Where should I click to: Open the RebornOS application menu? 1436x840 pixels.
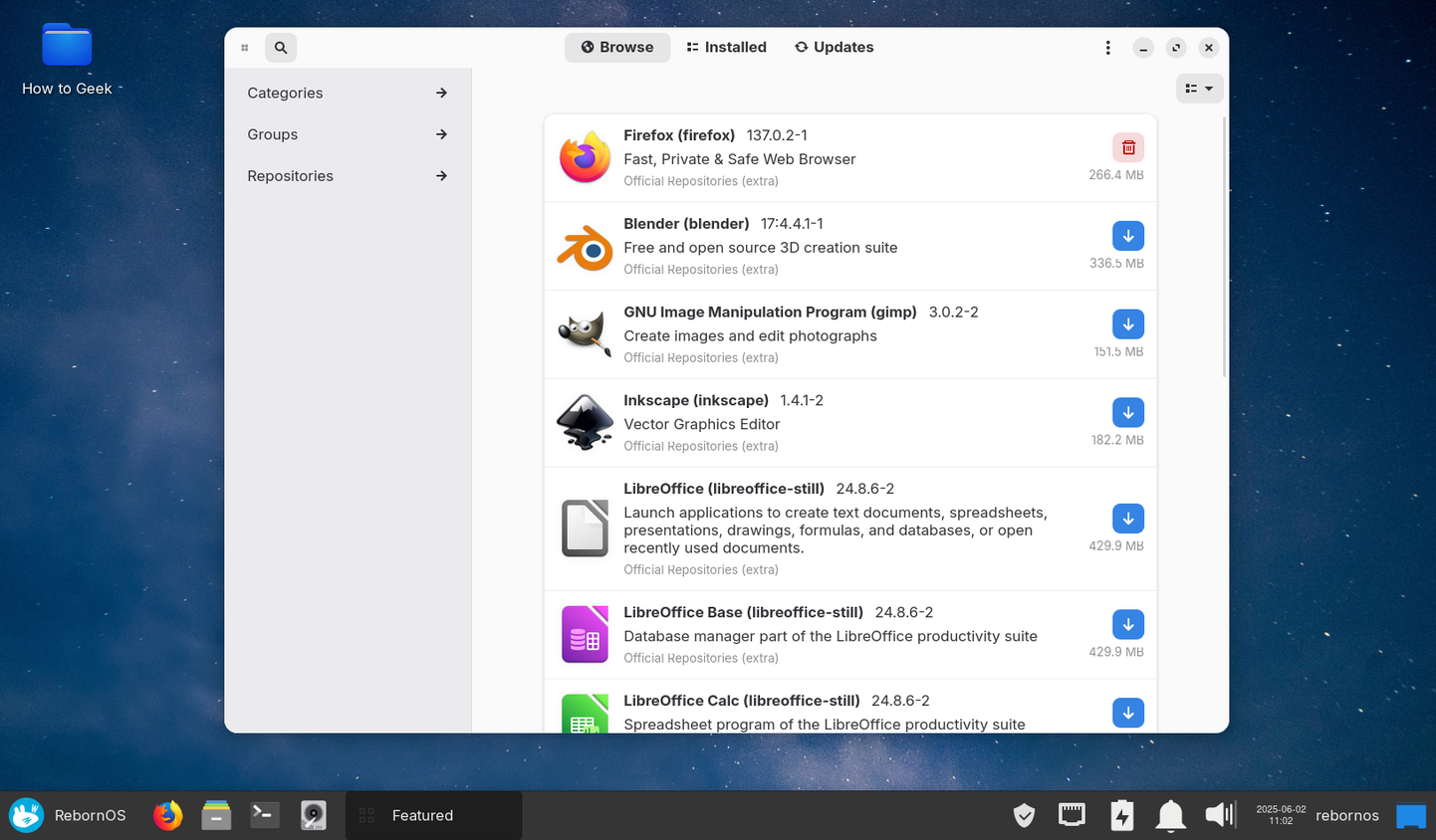tap(69, 815)
